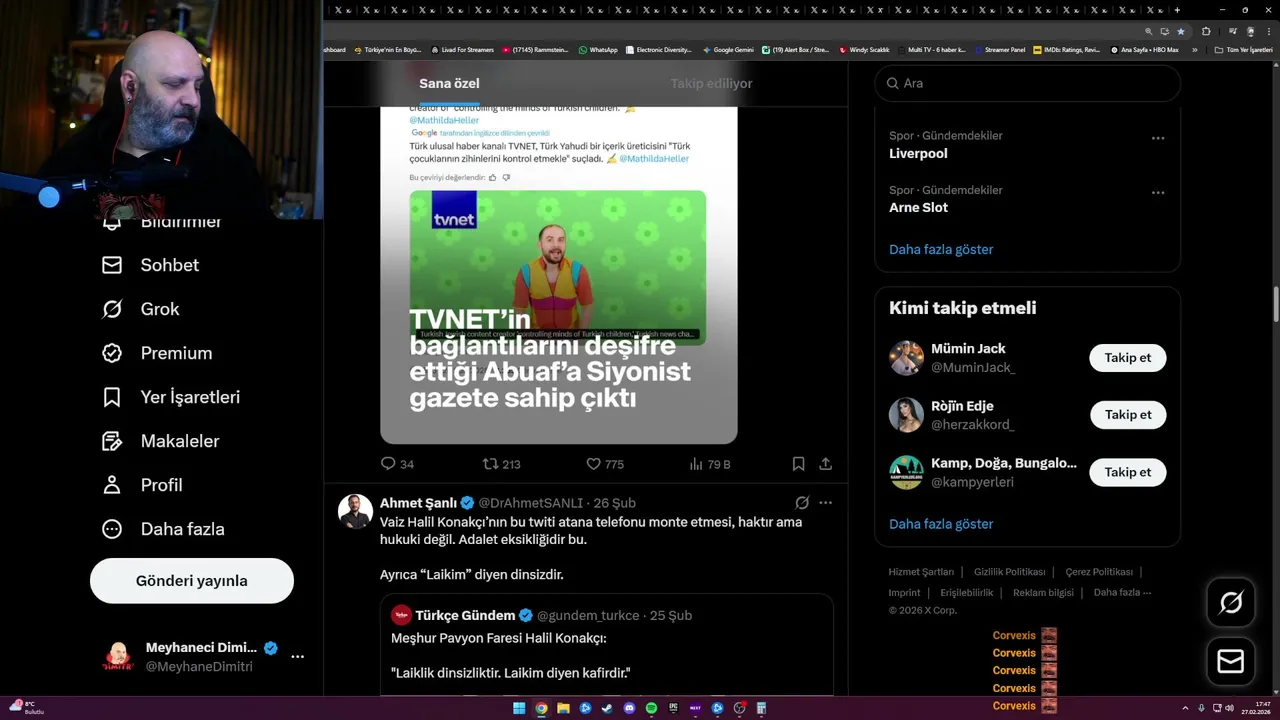Repost the post with 213 reposts

point(502,464)
